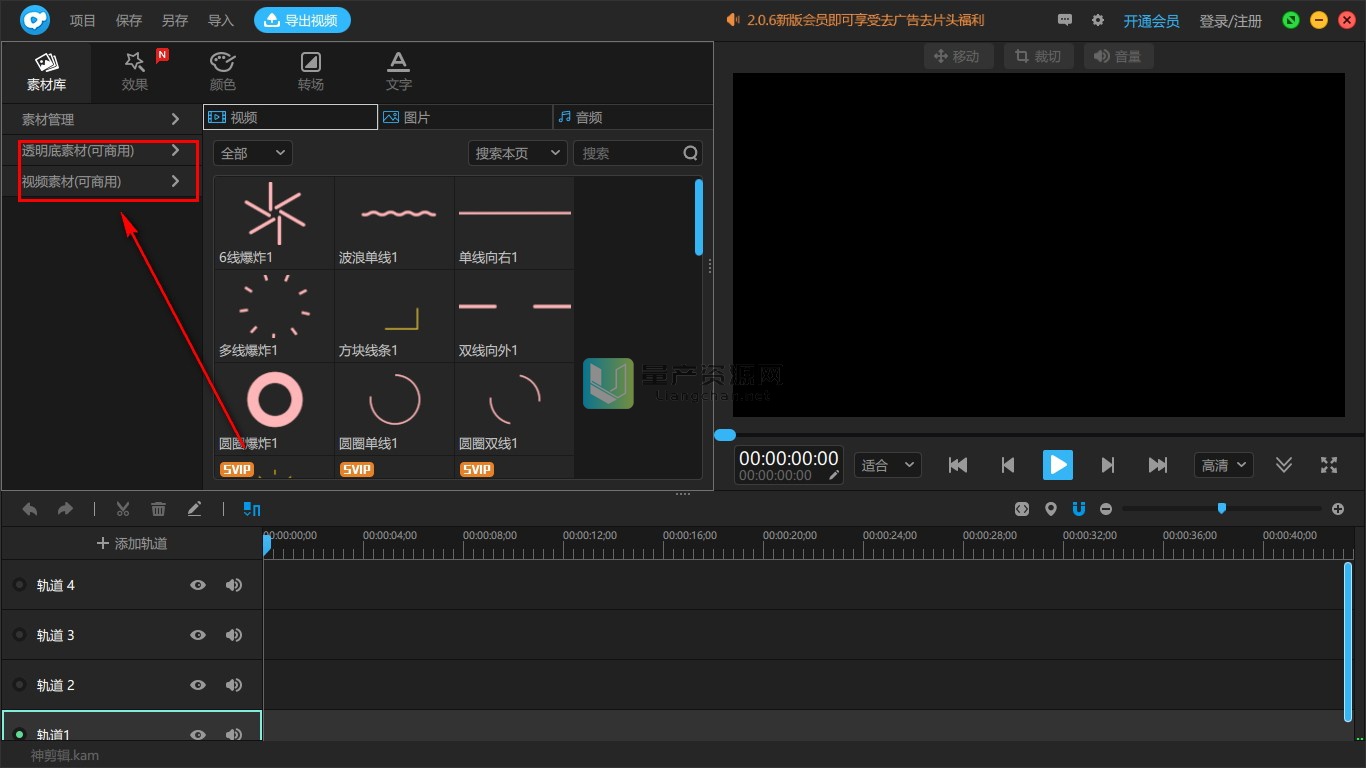Click the 另存 menu item

tap(174, 20)
